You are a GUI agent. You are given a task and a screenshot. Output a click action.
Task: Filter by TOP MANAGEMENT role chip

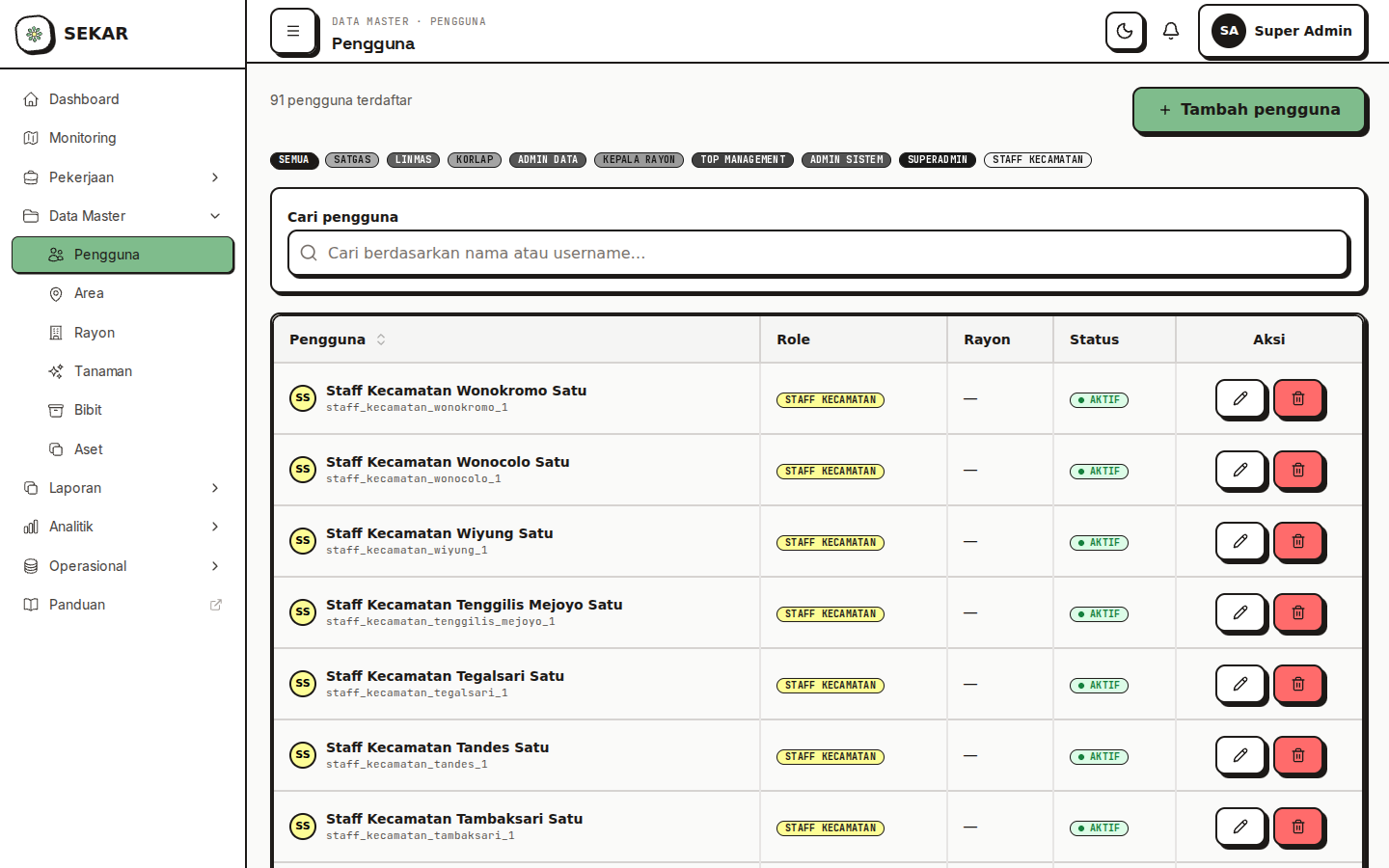[743, 160]
